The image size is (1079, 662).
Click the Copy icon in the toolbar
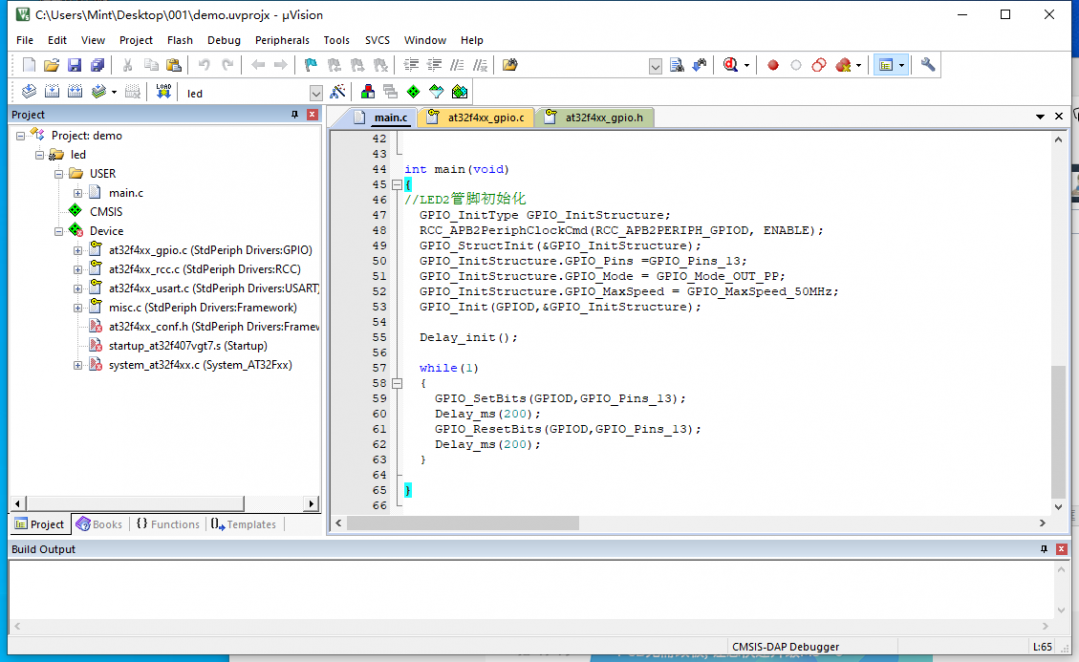coord(151,65)
